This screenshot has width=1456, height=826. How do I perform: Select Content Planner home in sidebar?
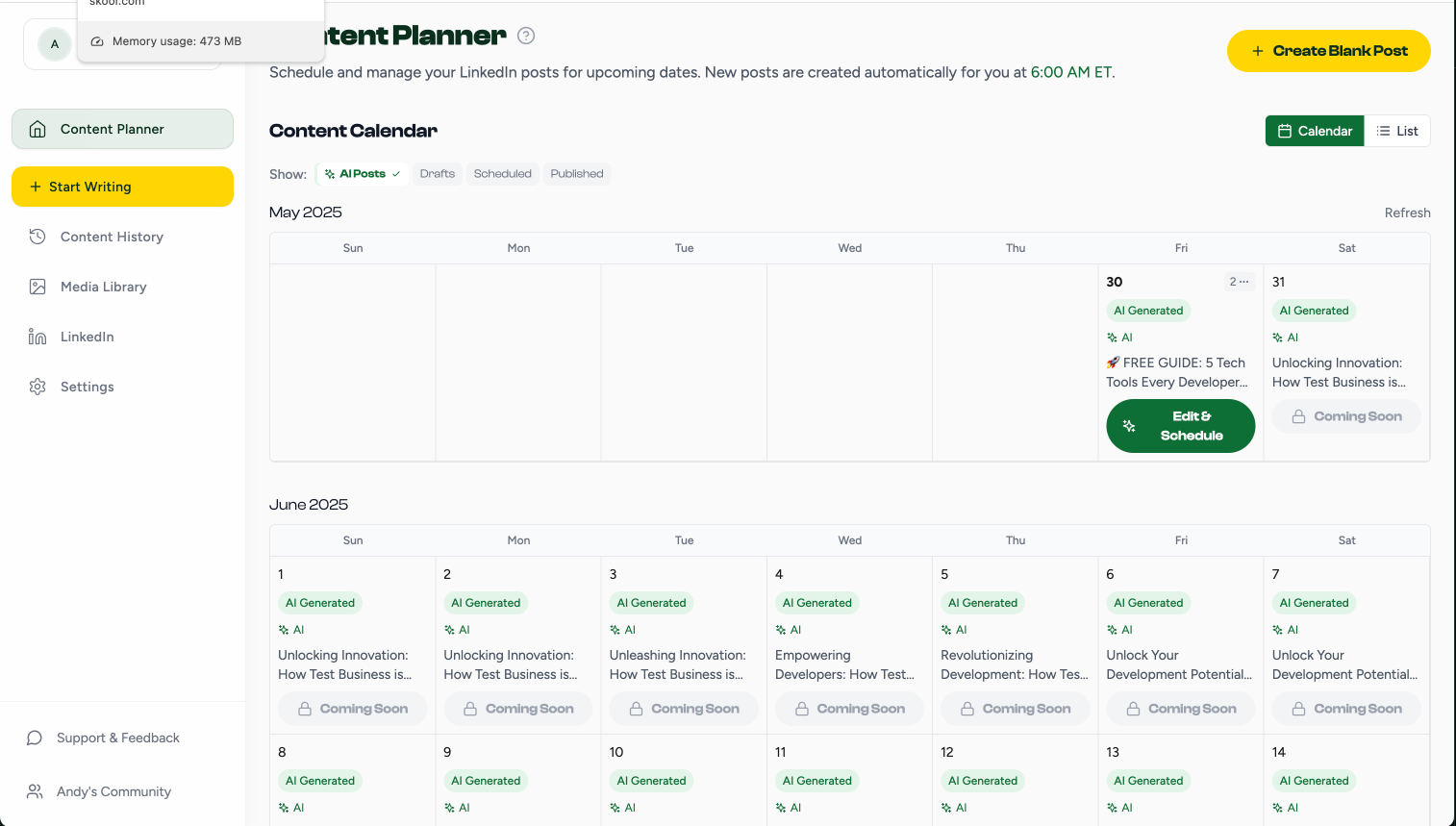click(x=111, y=128)
